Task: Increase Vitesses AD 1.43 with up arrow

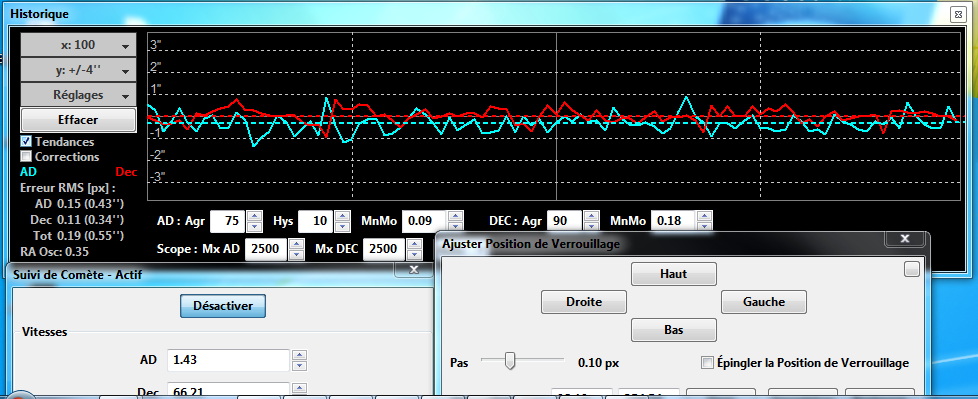Action: [x=300, y=355]
